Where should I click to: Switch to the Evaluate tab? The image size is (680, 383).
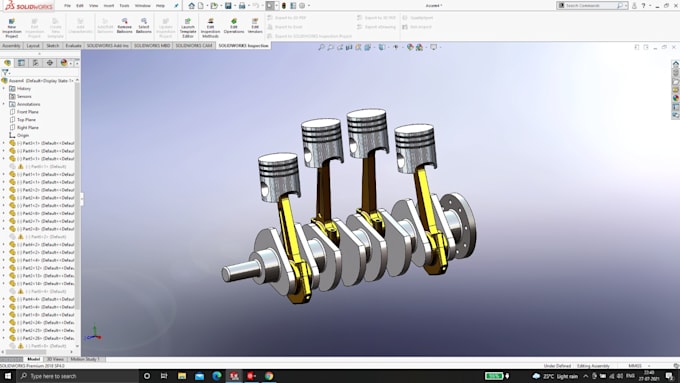click(x=73, y=46)
